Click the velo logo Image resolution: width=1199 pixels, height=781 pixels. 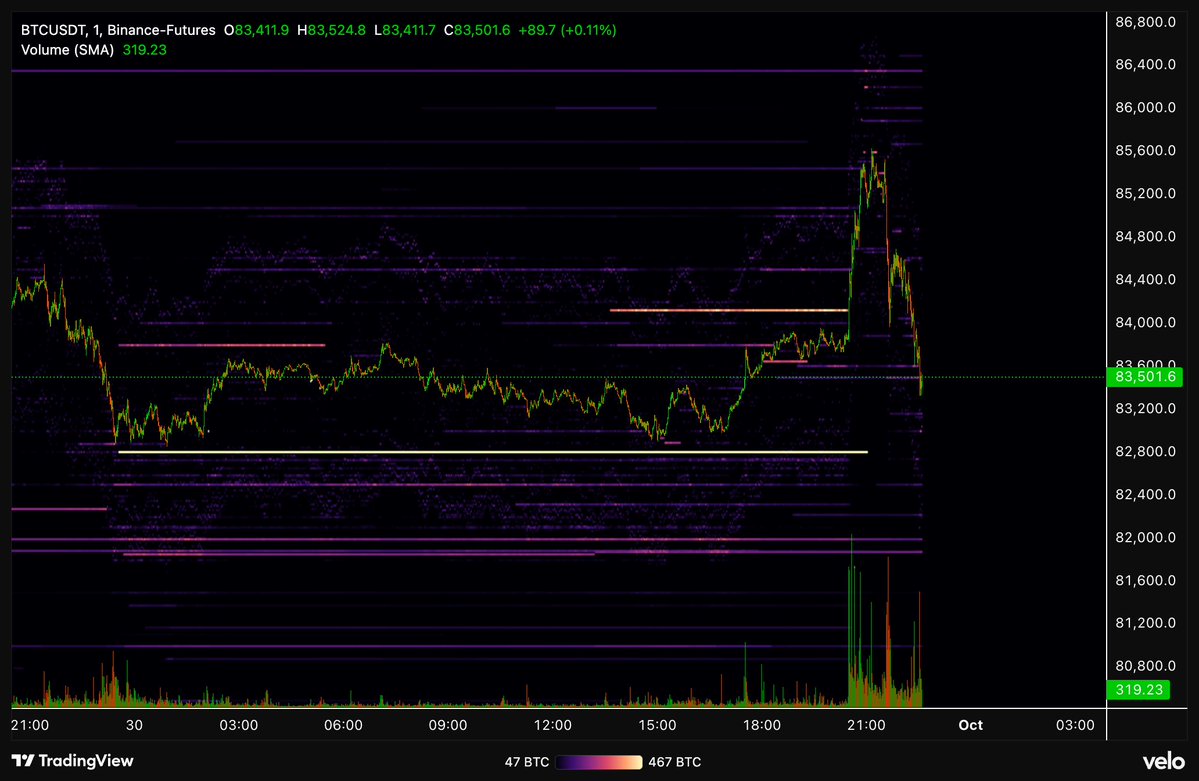1164,761
